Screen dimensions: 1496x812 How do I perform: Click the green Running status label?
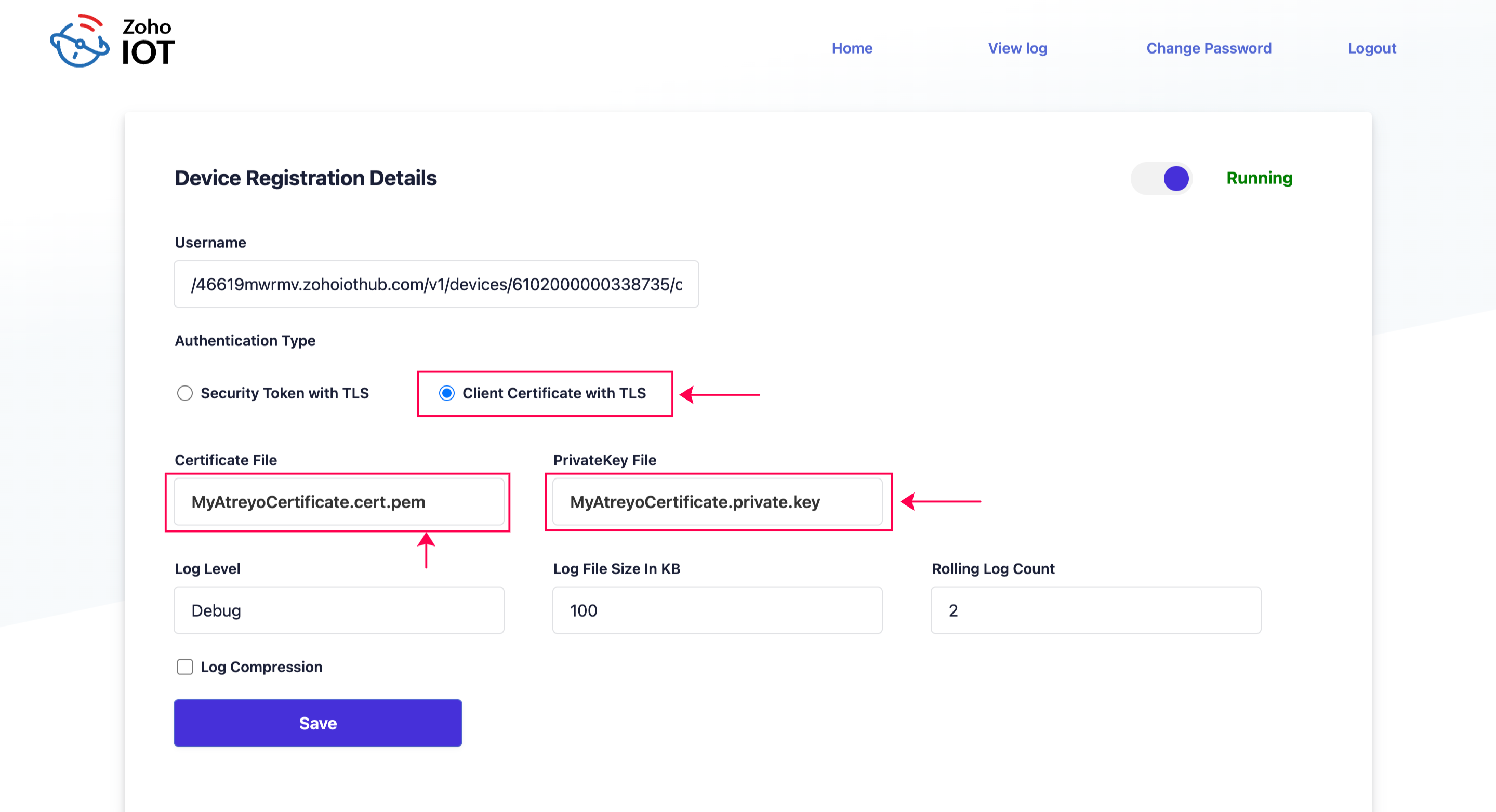click(1259, 178)
